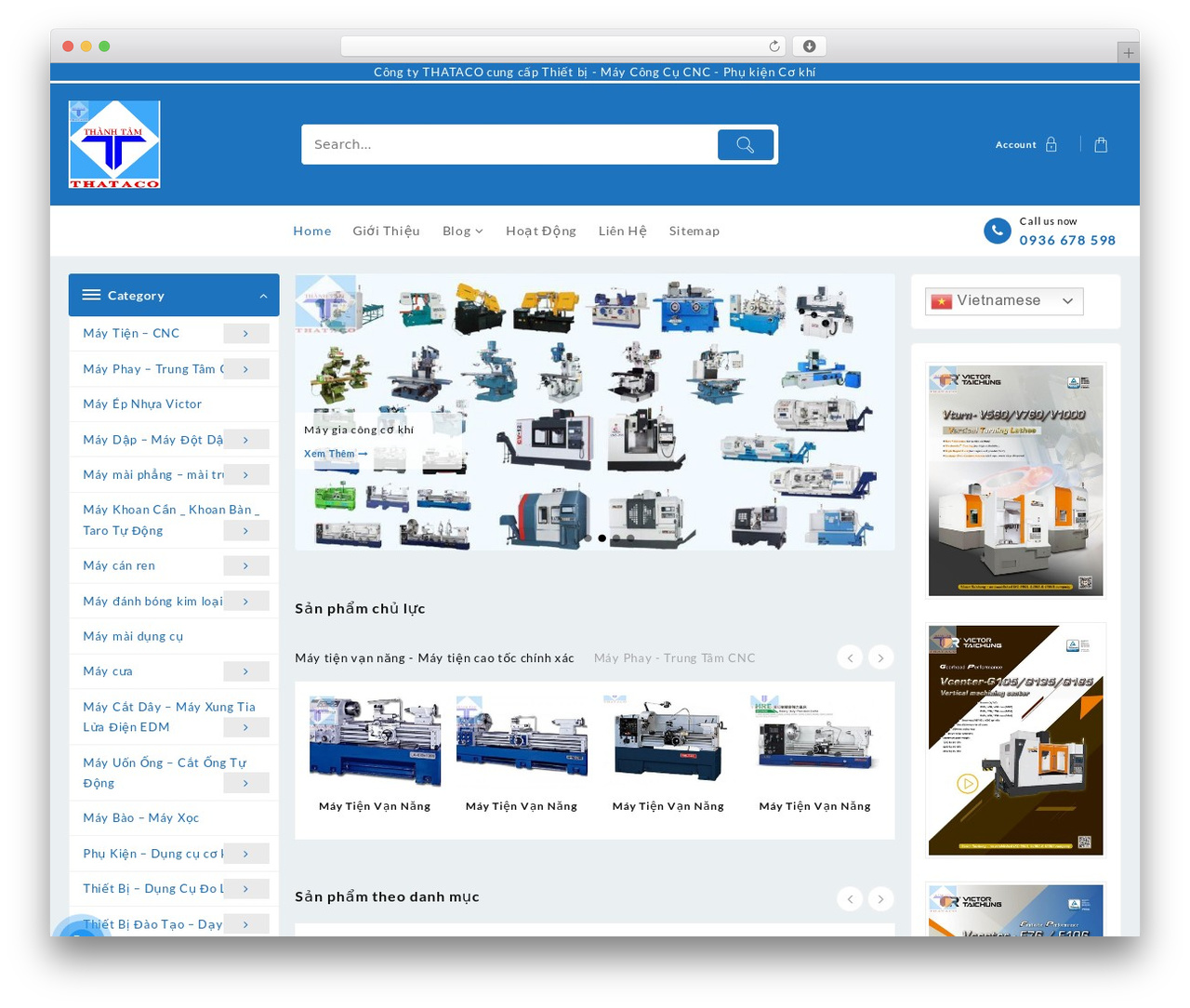Open the Liên Hệ menu item
Viewport: 1190px width, 1008px height.
(623, 231)
